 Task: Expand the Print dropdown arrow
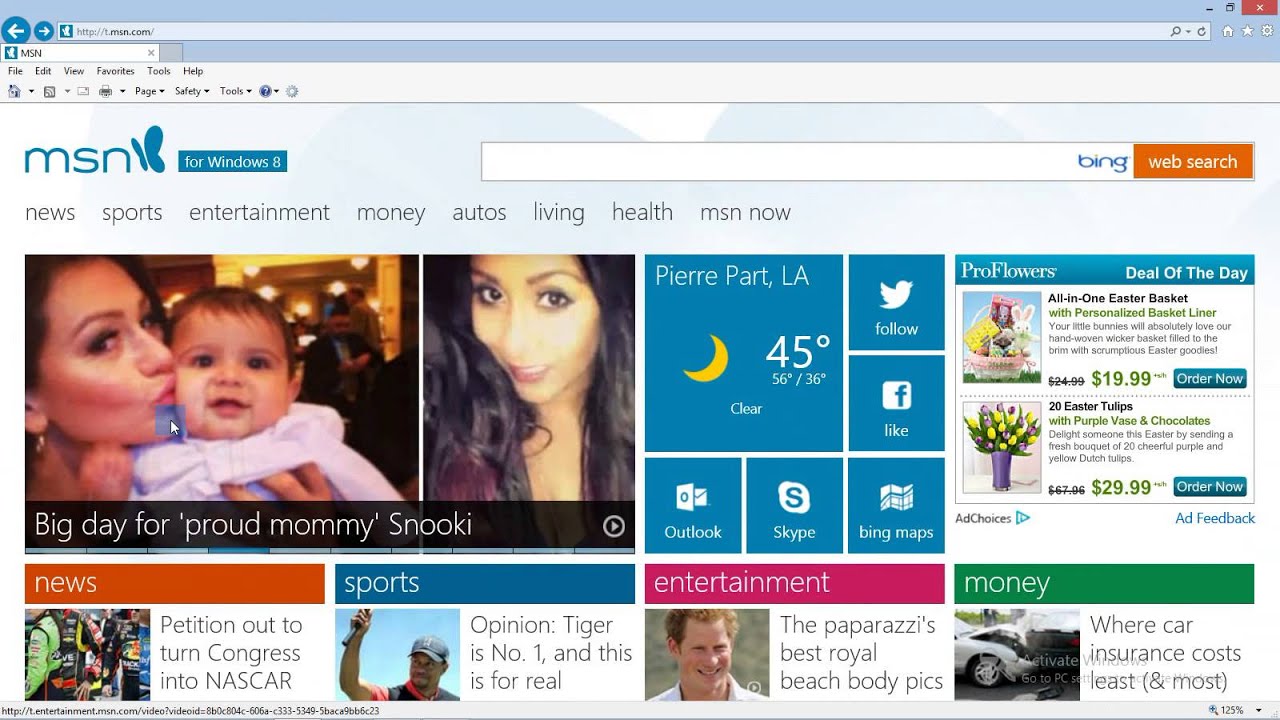coord(122,91)
